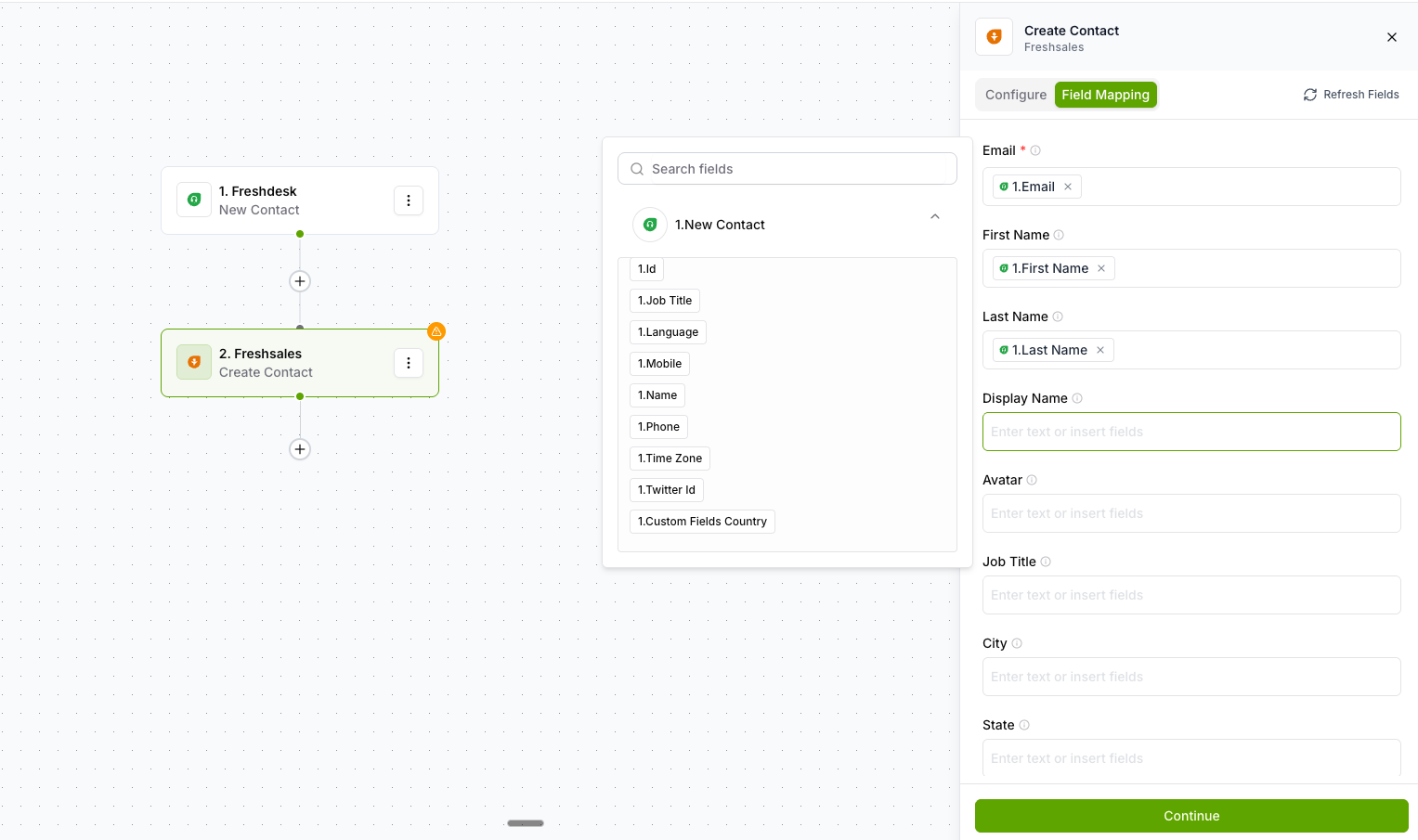Click the First Name info icon
Image resolution: width=1418 pixels, height=840 pixels.
coord(1059,235)
